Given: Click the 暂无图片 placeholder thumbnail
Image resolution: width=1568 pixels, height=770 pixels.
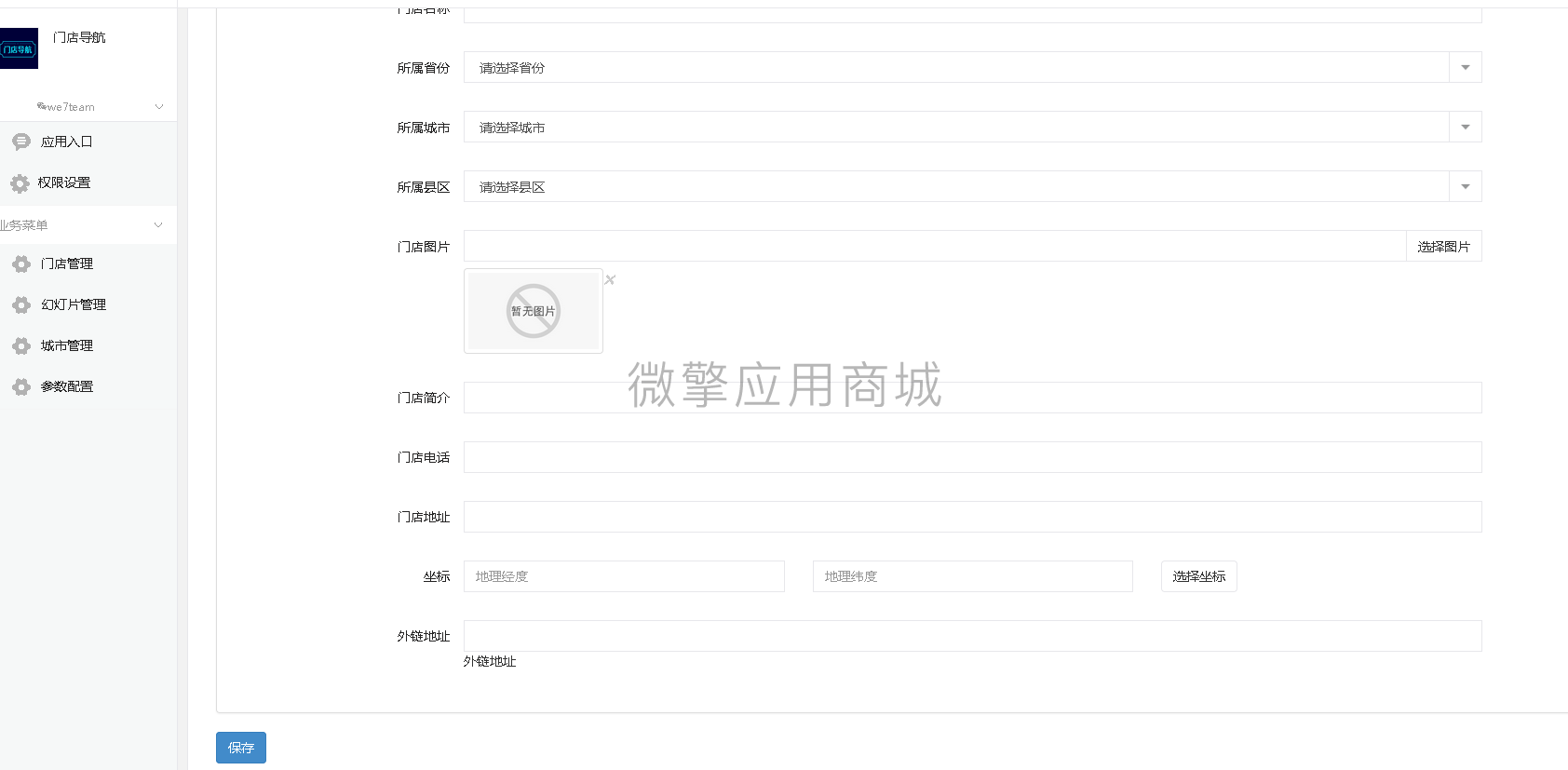Looking at the screenshot, I should pyautogui.click(x=534, y=311).
